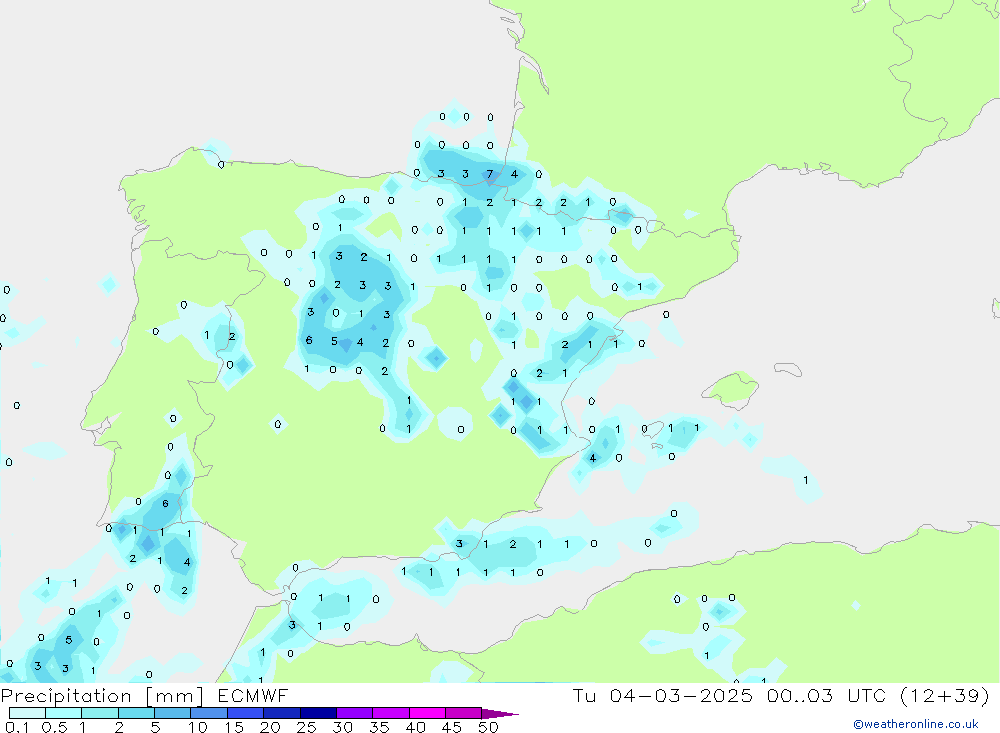The image size is (1000, 733).
Task: Click the 'Precipitation [mm]' title text
Action: click(x=102, y=696)
